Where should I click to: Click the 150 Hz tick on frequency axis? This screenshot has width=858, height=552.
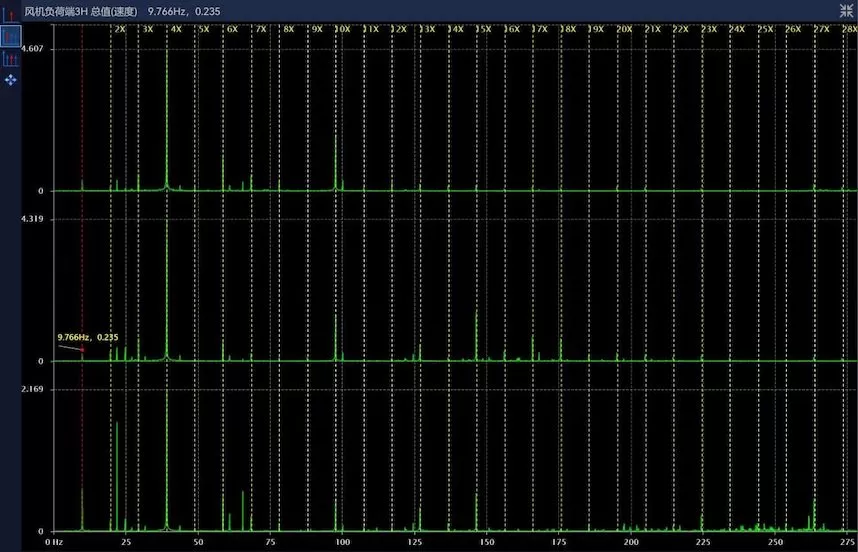coord(486,541)
